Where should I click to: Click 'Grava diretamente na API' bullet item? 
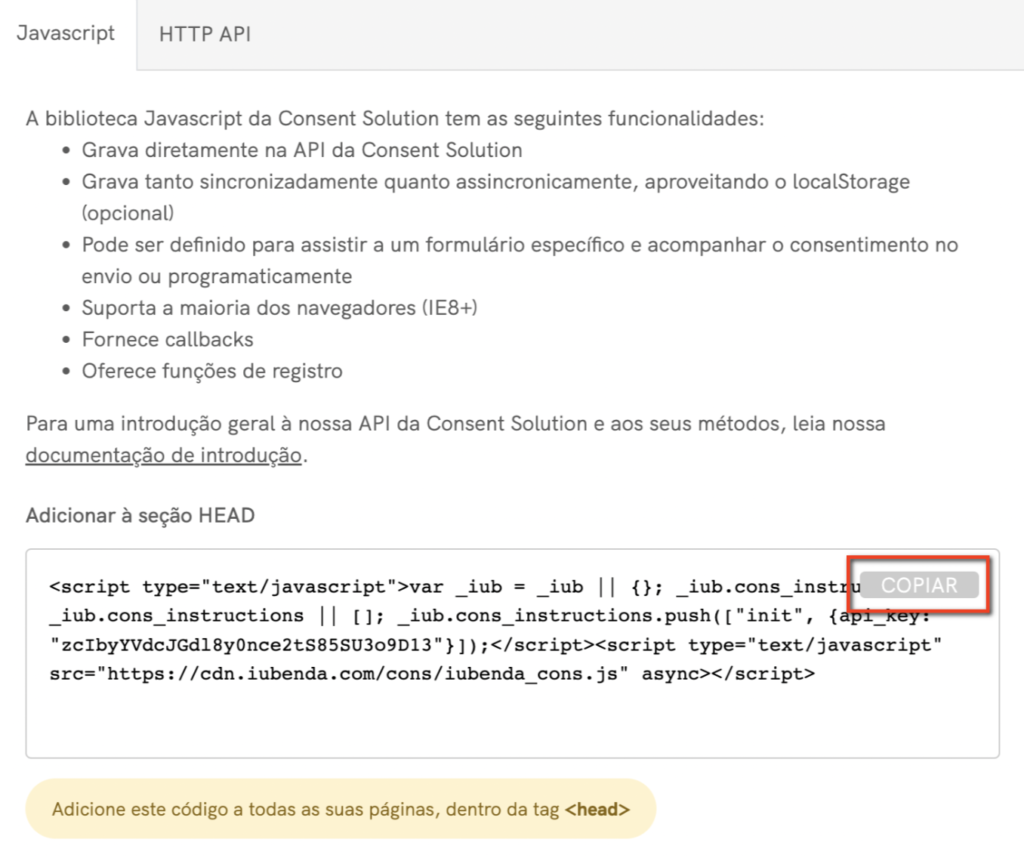click(x=302, y=151)
